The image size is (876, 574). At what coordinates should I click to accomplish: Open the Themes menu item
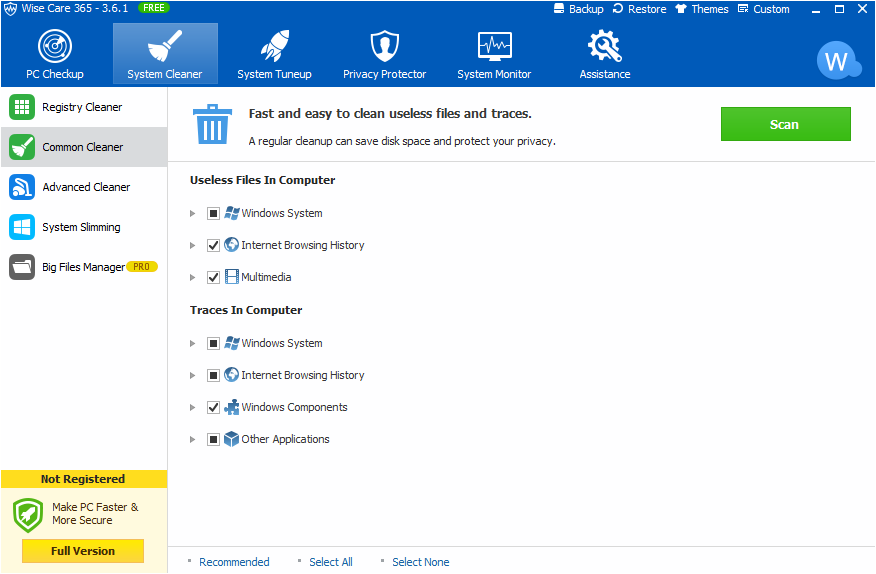click(702, 9)
